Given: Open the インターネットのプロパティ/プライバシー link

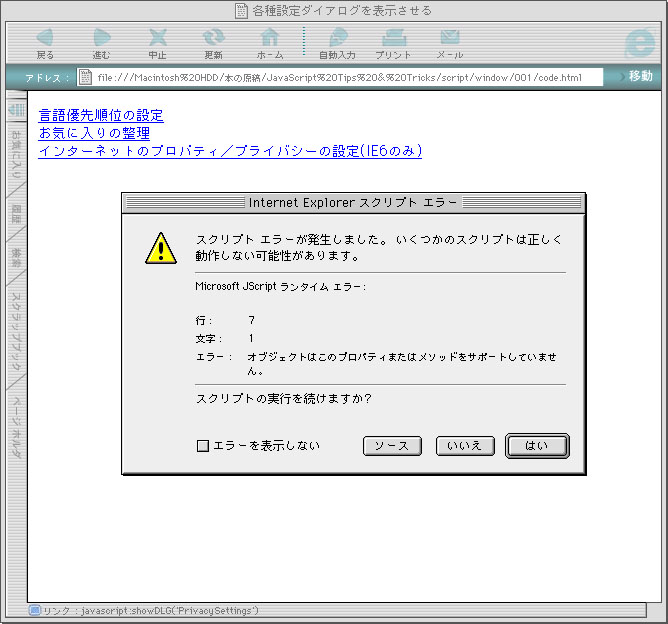Looking at the screenshot, I should (230, 151).
